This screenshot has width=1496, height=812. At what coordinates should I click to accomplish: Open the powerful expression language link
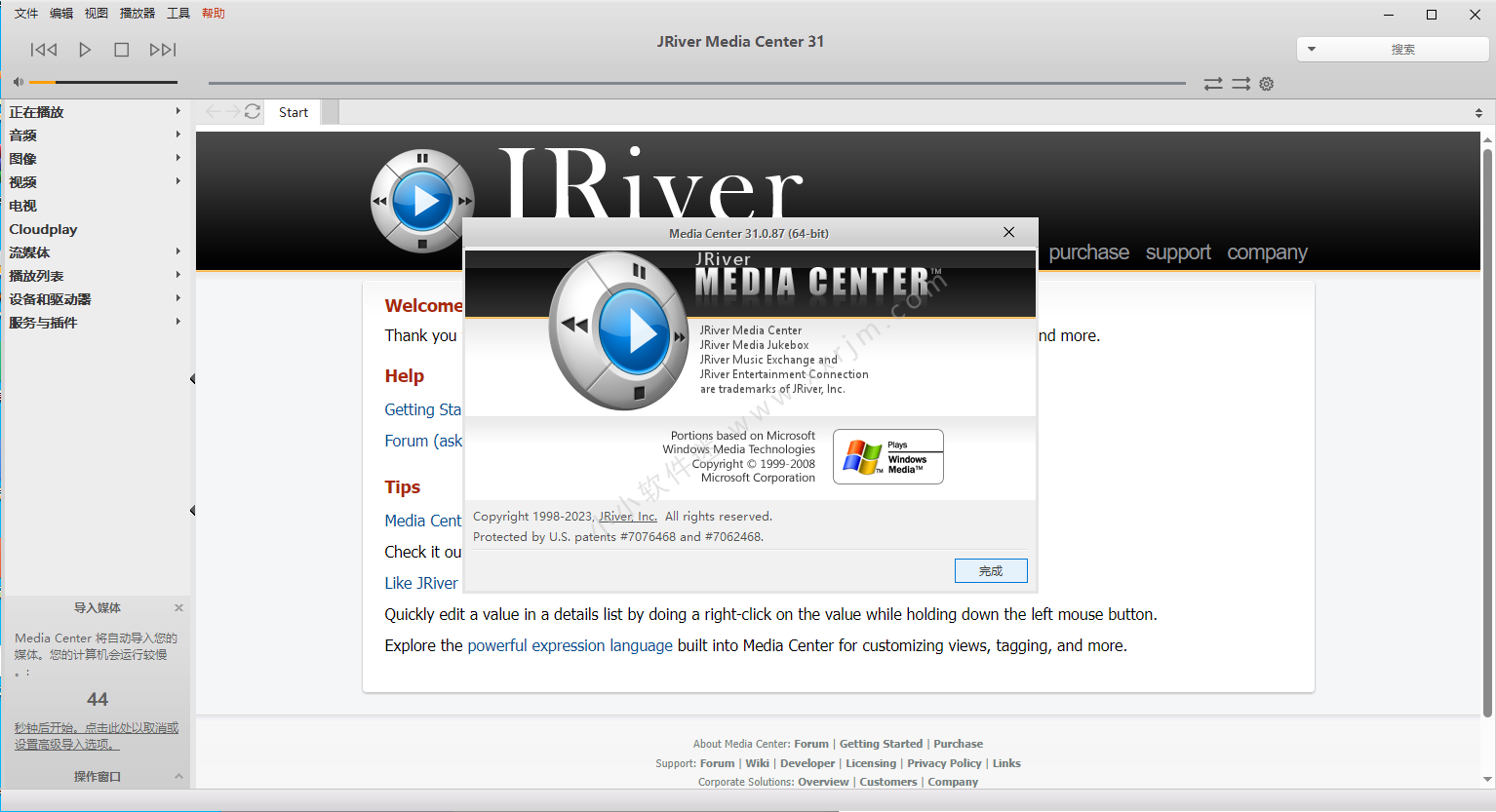pos(569,645)
